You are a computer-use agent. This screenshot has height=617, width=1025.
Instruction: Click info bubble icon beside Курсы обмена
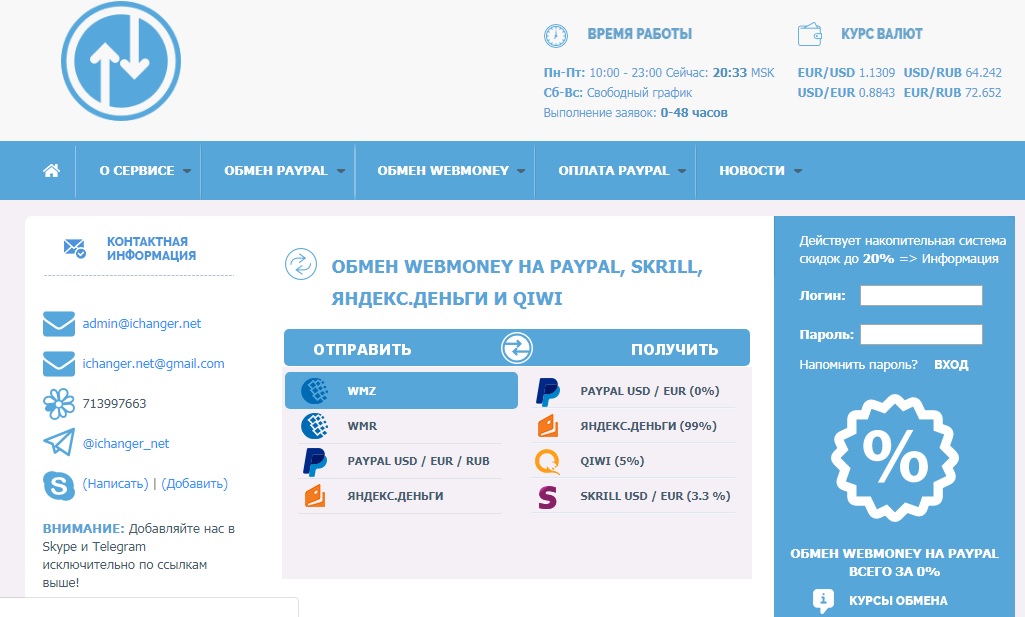pos(823,600)
